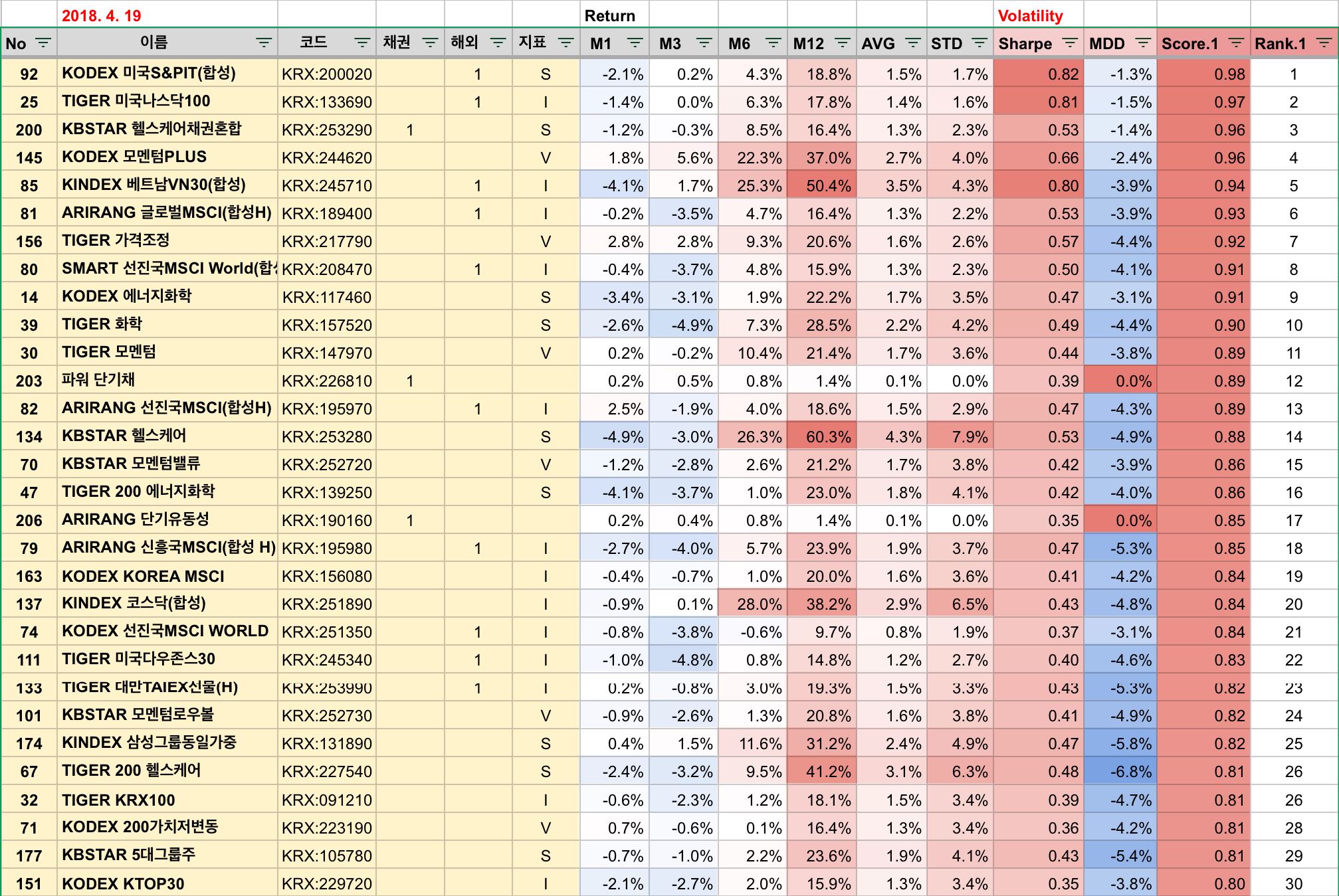Click the code cell KRX:200020
Image resolution: width=1339 pixels, height=896 pixels.
click(326, 74)
